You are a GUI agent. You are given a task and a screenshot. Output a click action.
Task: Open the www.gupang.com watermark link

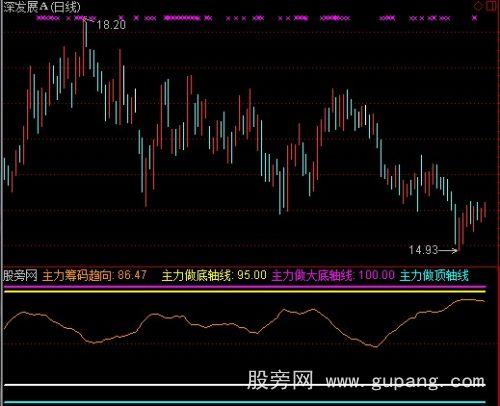(405, 381)
